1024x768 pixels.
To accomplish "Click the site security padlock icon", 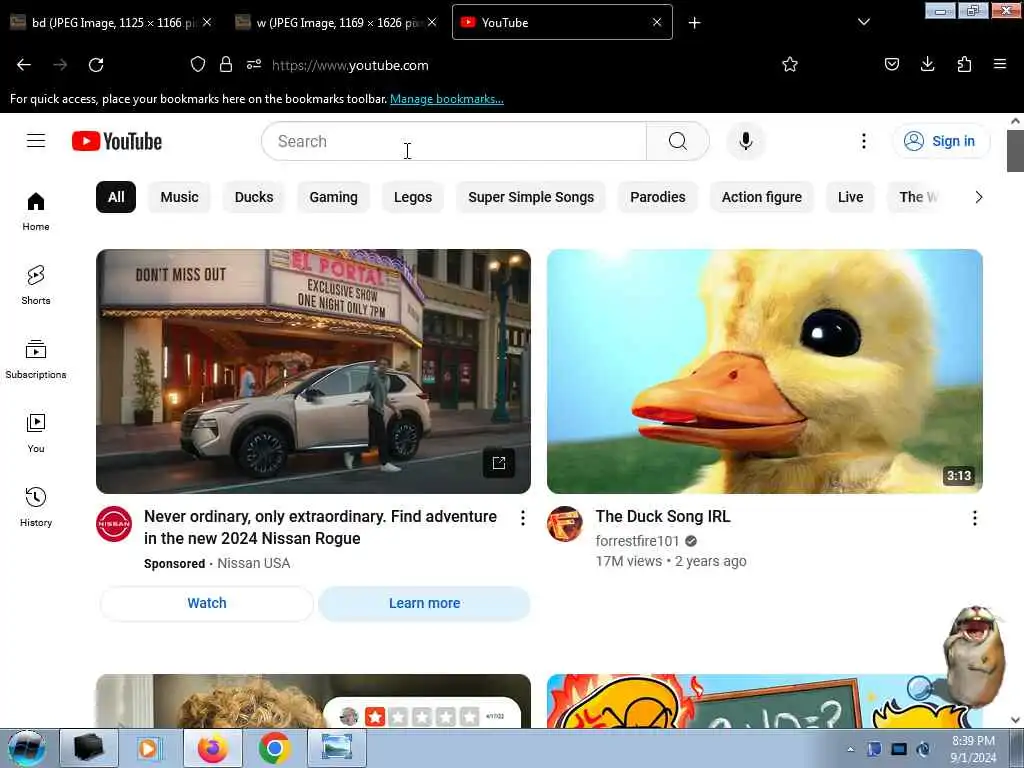I will click(x=226, y=64).
